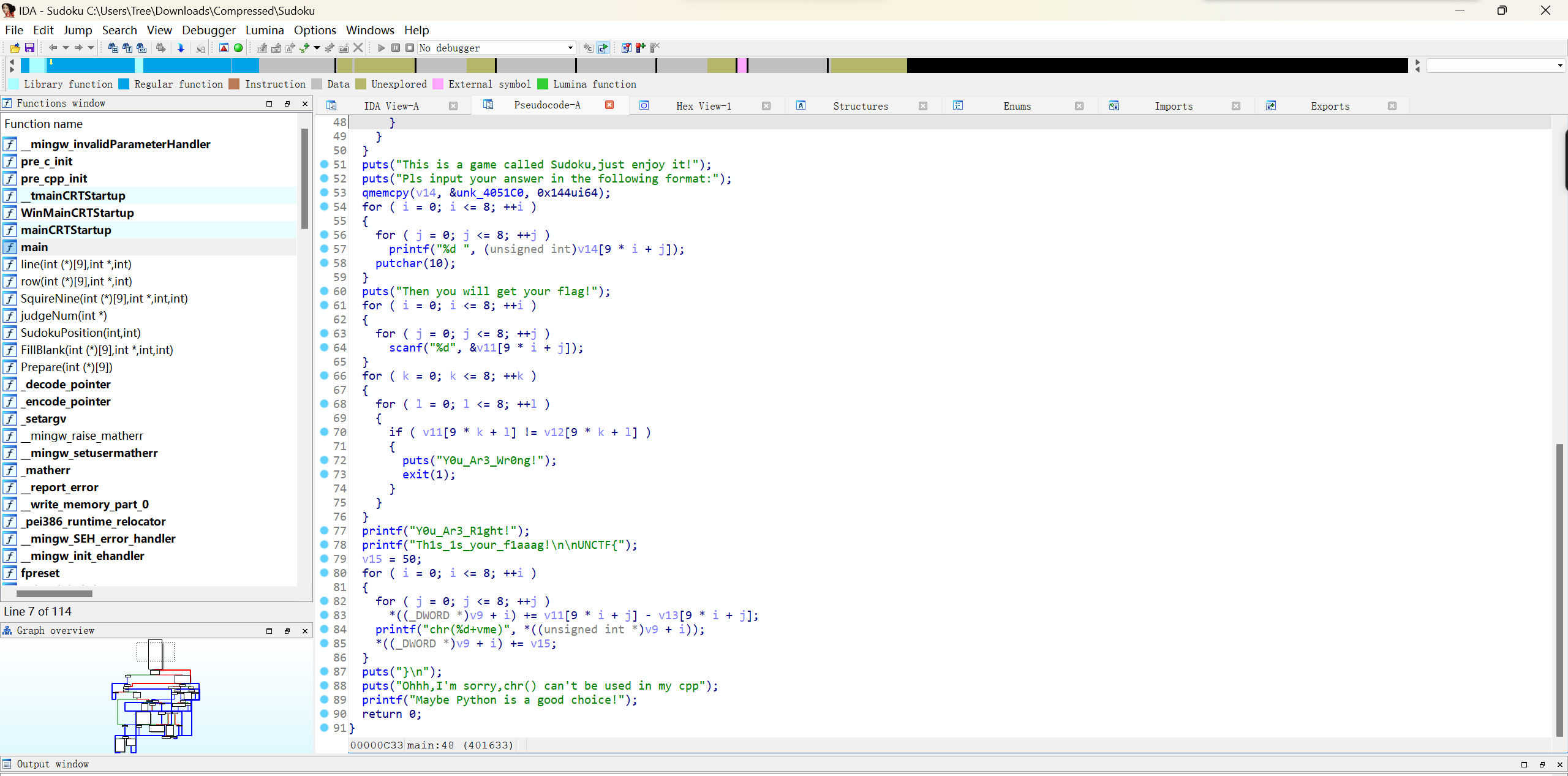Click the Open file toolbar icon
The width and height of the screenshot is (1568, 776).
pyautogui.click(x=15, y=48)
